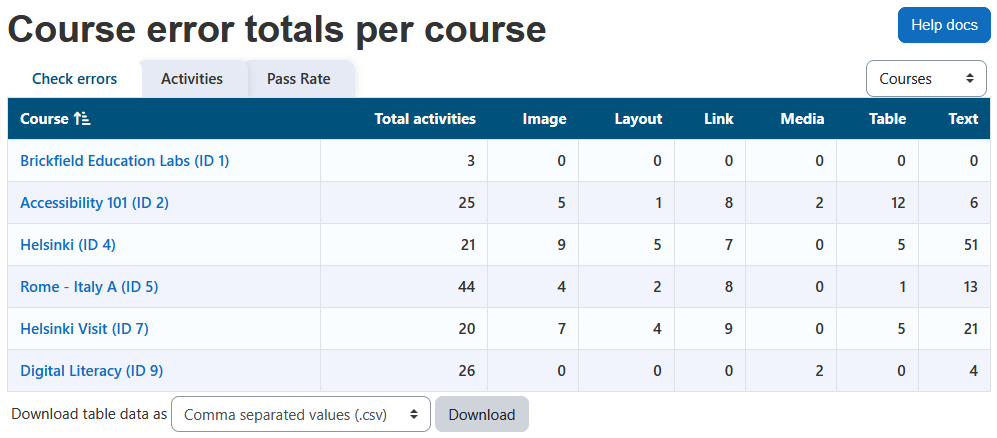The width and height of the screenshot is (997, 438).
Task: Open Helsinki Visit (ID 7) course link
Action: coord(85,329)
